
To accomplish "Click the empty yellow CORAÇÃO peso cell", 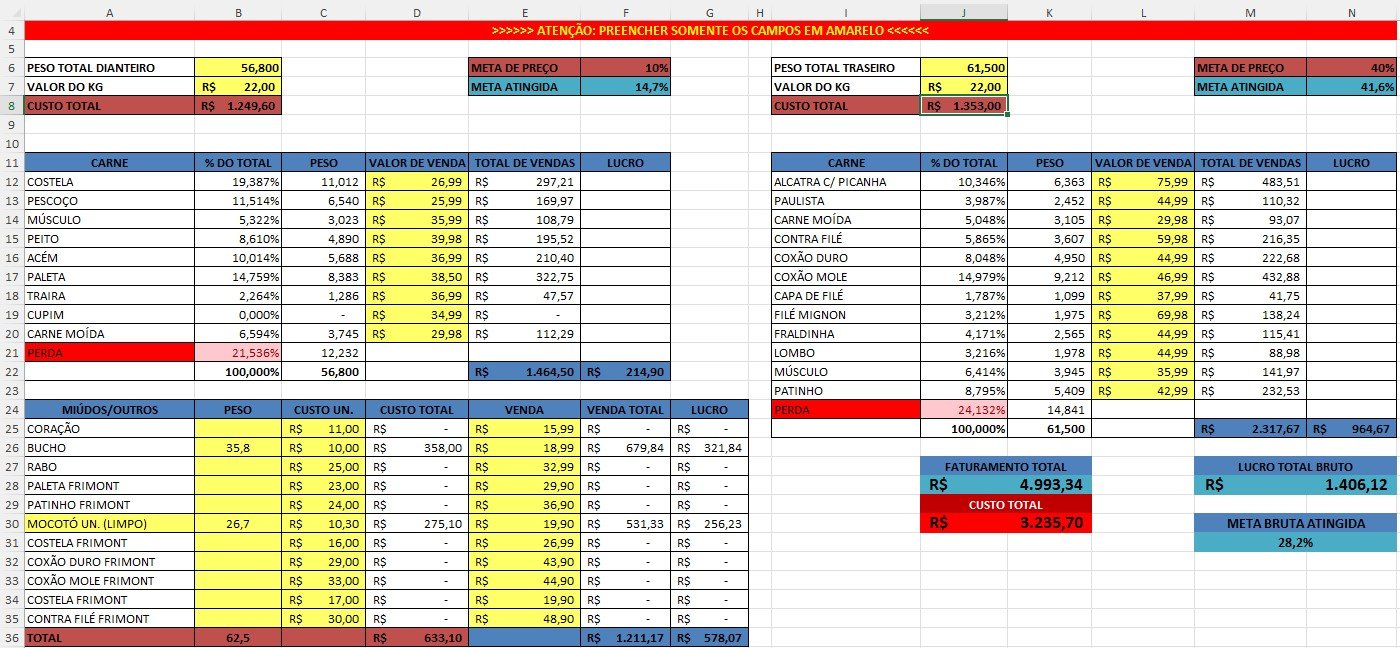I will [238, 429].
